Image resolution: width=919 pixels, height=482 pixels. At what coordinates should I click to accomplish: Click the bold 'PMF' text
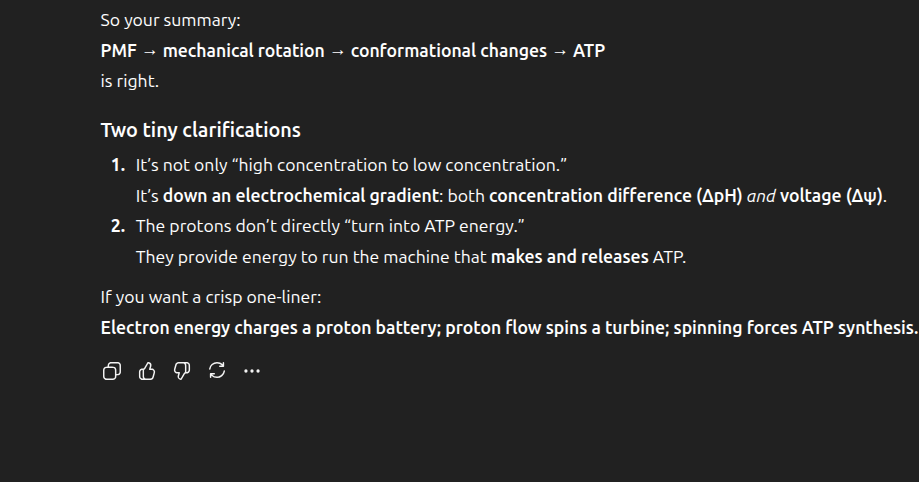119,50
